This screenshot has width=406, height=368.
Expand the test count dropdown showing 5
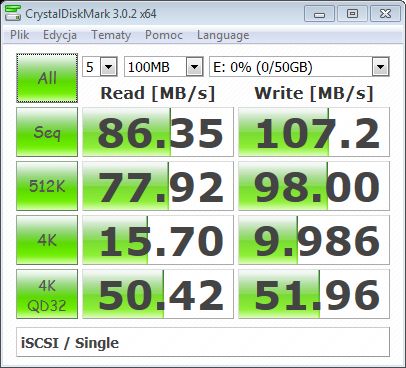tap(108, 67)
